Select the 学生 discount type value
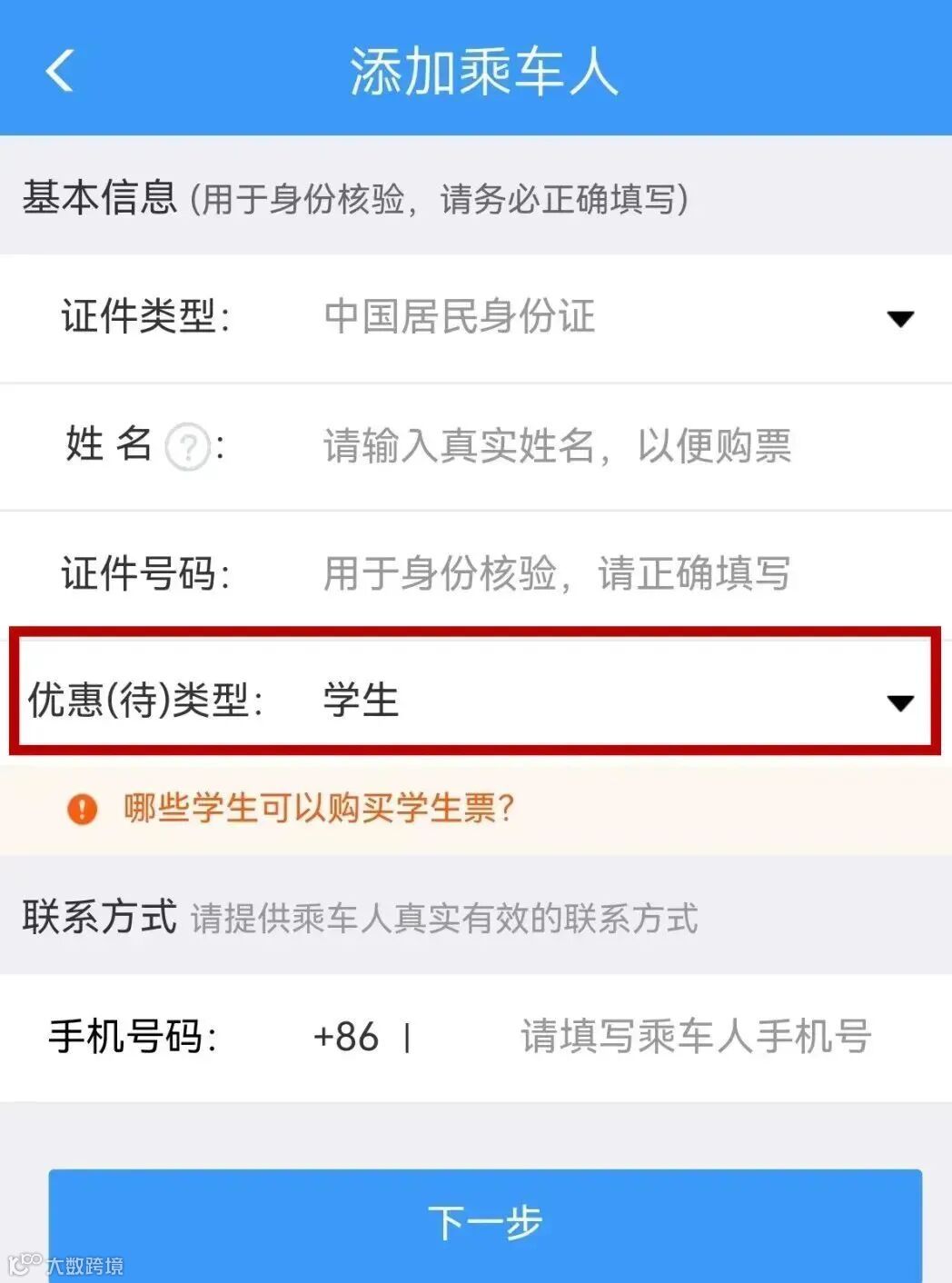The width and height of the screenshot is (952, 1283). click(x=361, y=700)
